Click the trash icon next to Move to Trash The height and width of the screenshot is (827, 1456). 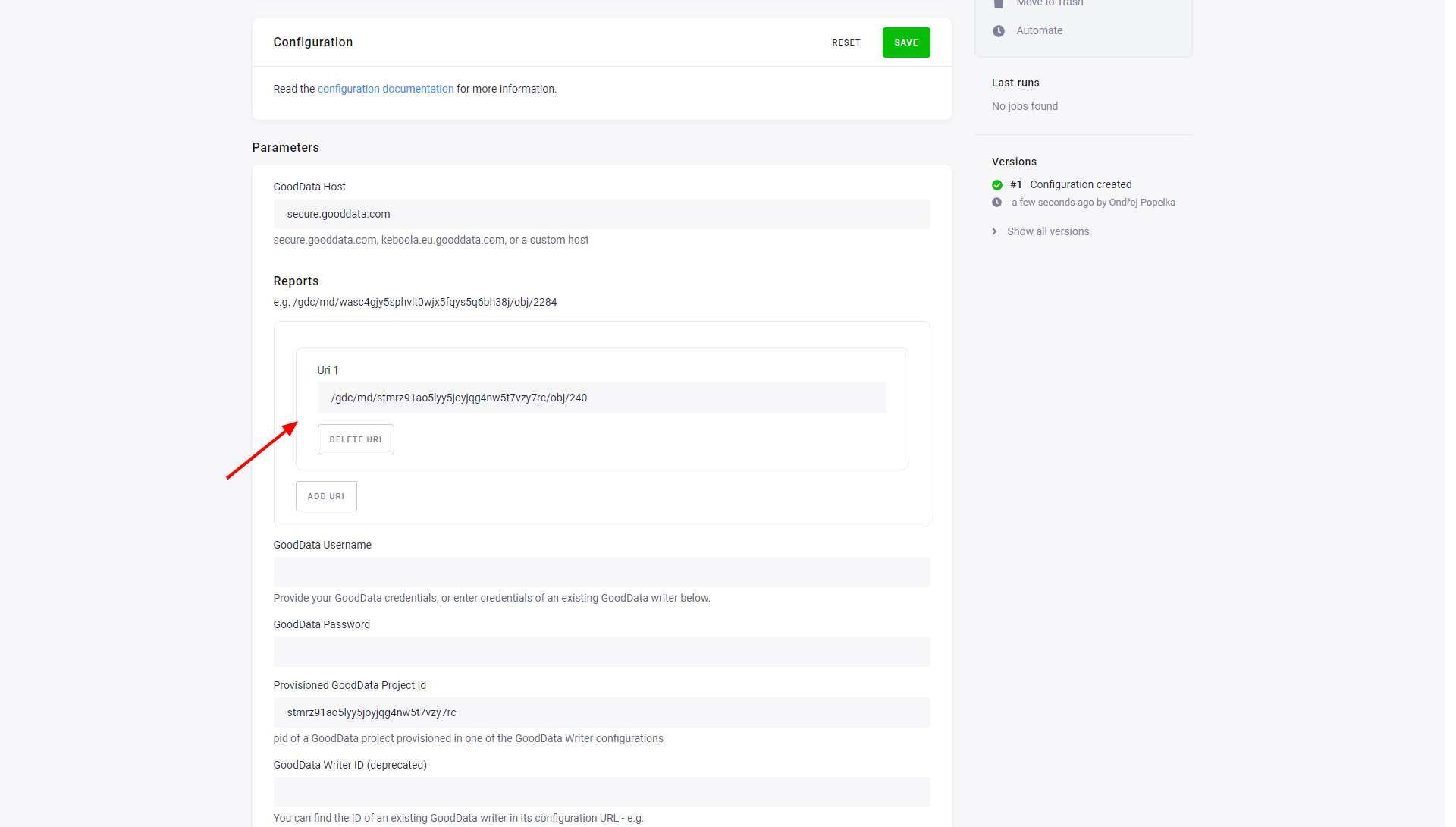(998, 3)
